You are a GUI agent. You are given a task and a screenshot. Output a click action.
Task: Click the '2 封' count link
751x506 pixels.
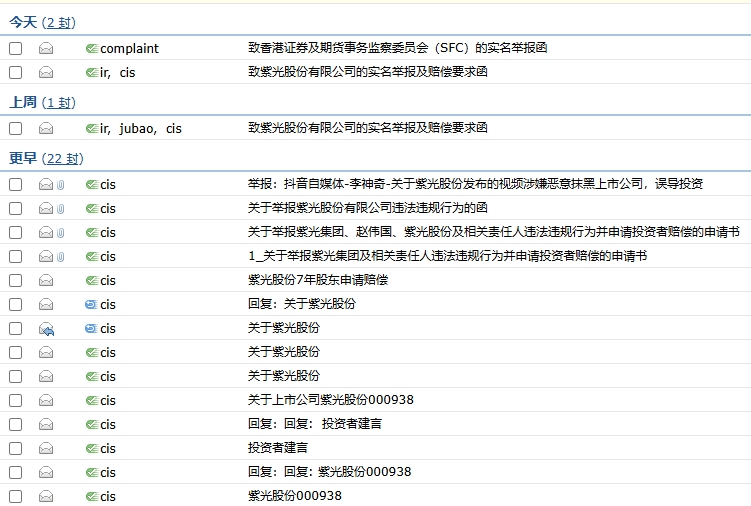[x=59, y=23]
